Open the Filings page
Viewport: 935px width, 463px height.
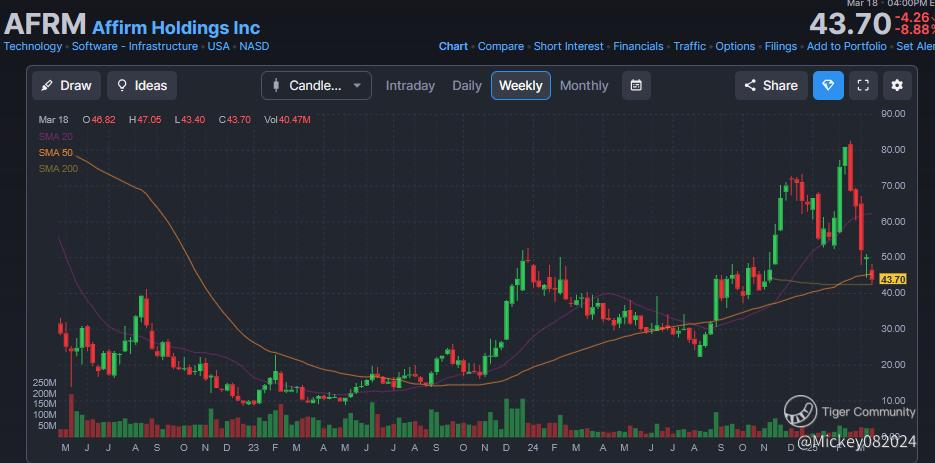tap(781, 46)
